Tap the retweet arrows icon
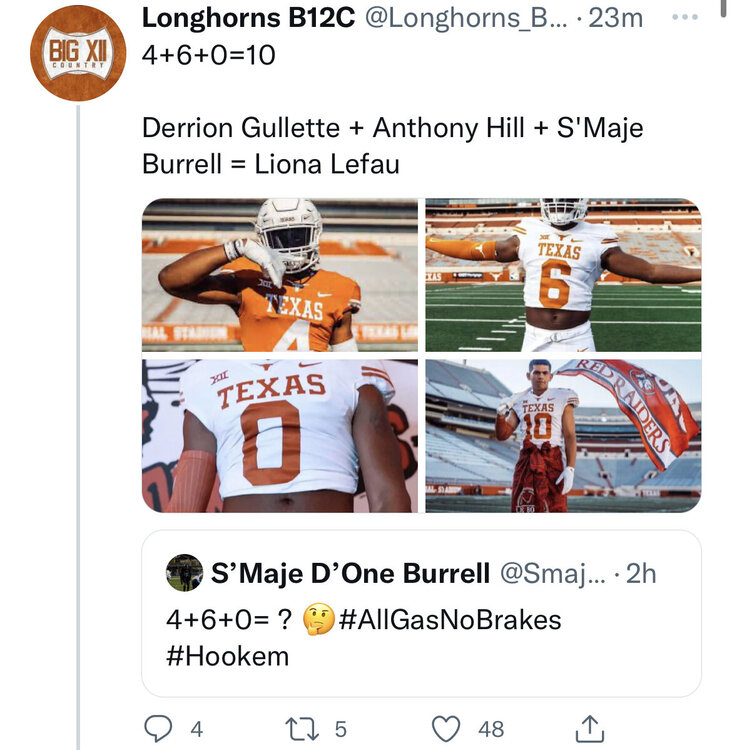732x750 pixels. click(301, 728)
